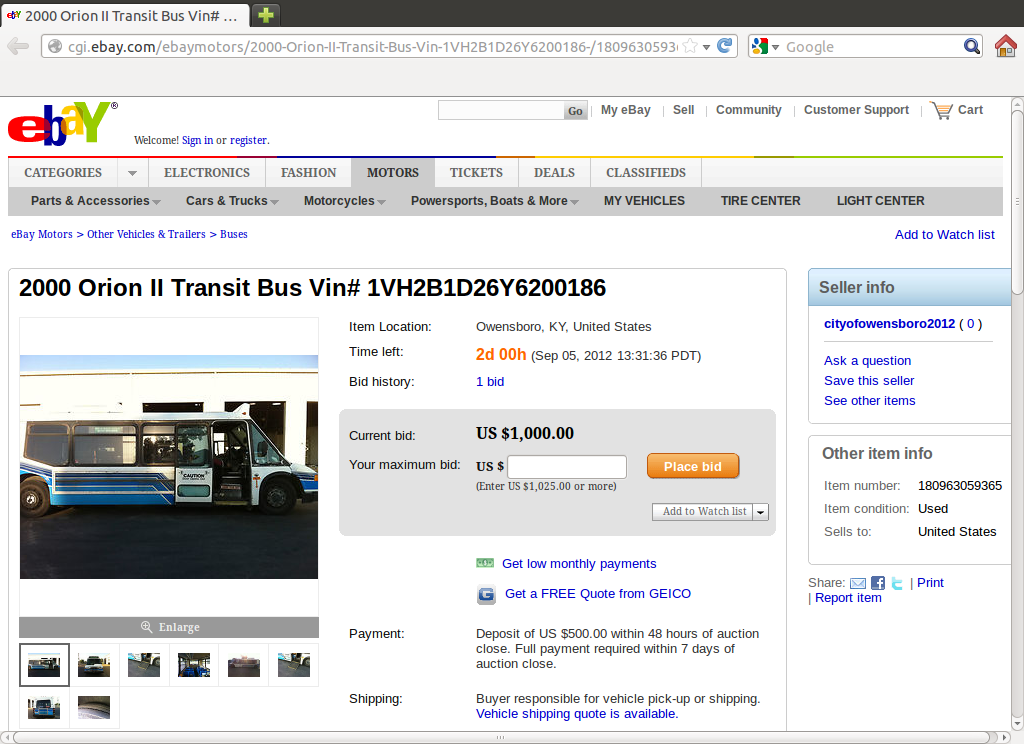Click the Google search magnifier icon
The image size is (1024, 744).
tap(972, 46)
